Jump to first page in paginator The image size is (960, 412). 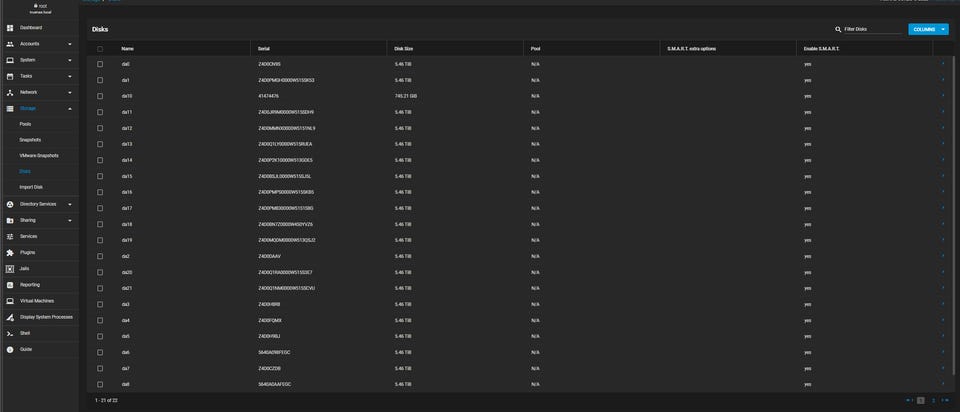(907, 400)
